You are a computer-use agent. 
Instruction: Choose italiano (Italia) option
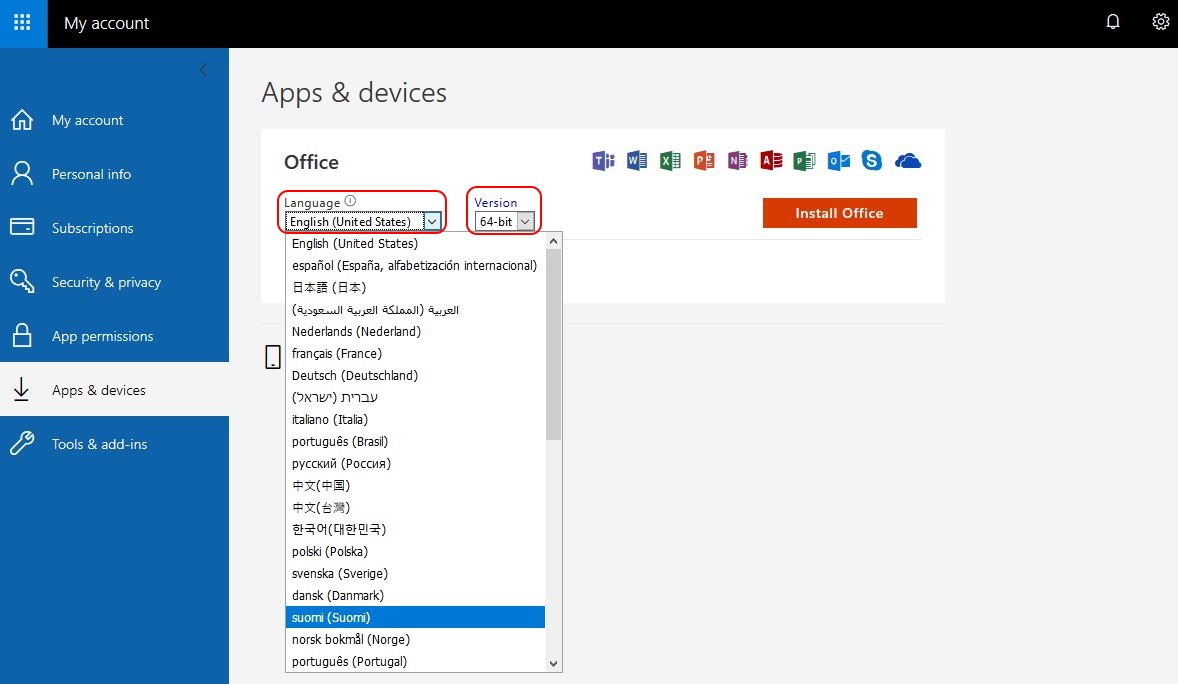click(415, 419)
